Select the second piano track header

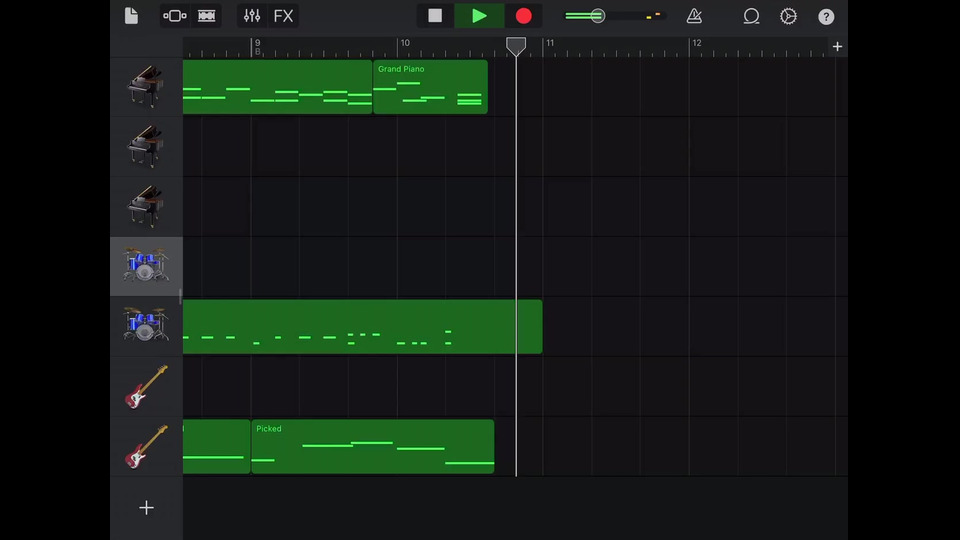pyautogui.click(x=146, y=146)
